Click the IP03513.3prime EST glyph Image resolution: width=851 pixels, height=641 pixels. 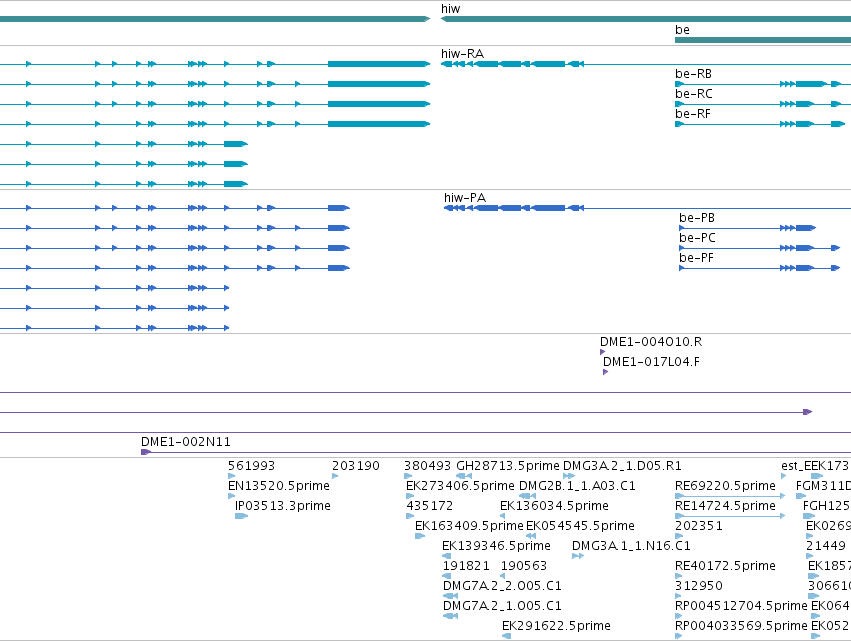click(x=241, y=516)
